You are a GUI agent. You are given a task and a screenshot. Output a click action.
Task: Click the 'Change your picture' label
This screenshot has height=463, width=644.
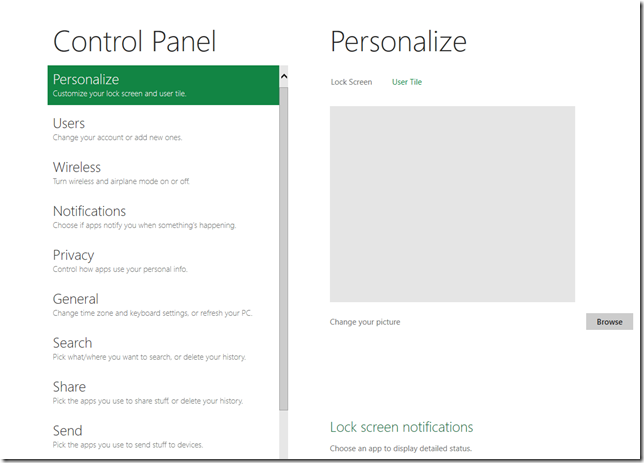point(365,322)
